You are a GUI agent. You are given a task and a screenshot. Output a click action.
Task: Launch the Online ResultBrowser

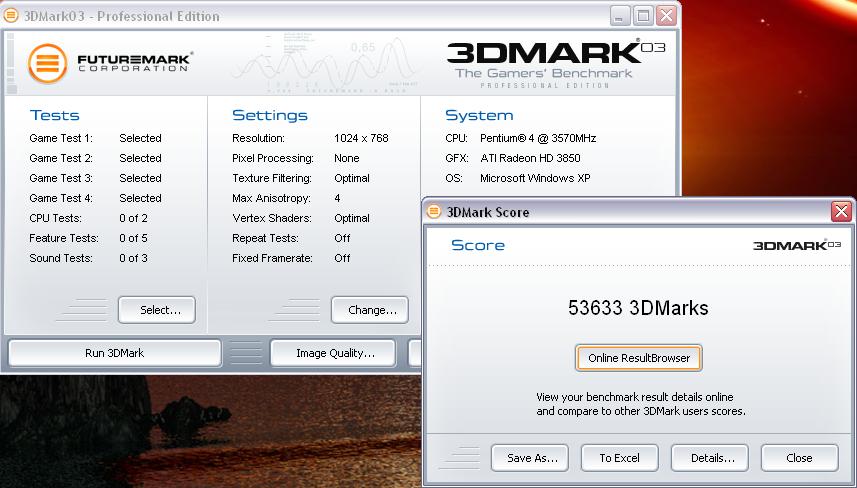click(638, 358)
